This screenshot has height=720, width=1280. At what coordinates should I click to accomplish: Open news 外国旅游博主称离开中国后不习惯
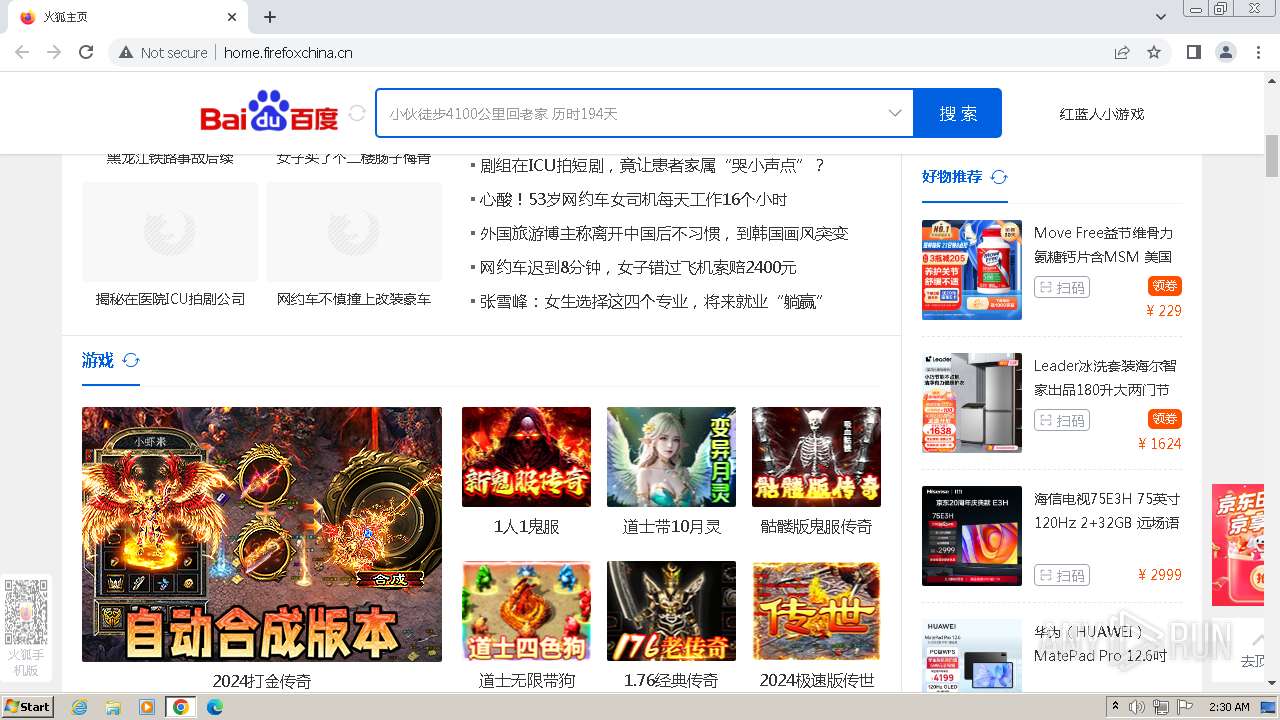pyautogui.click(x=664, y=233)
